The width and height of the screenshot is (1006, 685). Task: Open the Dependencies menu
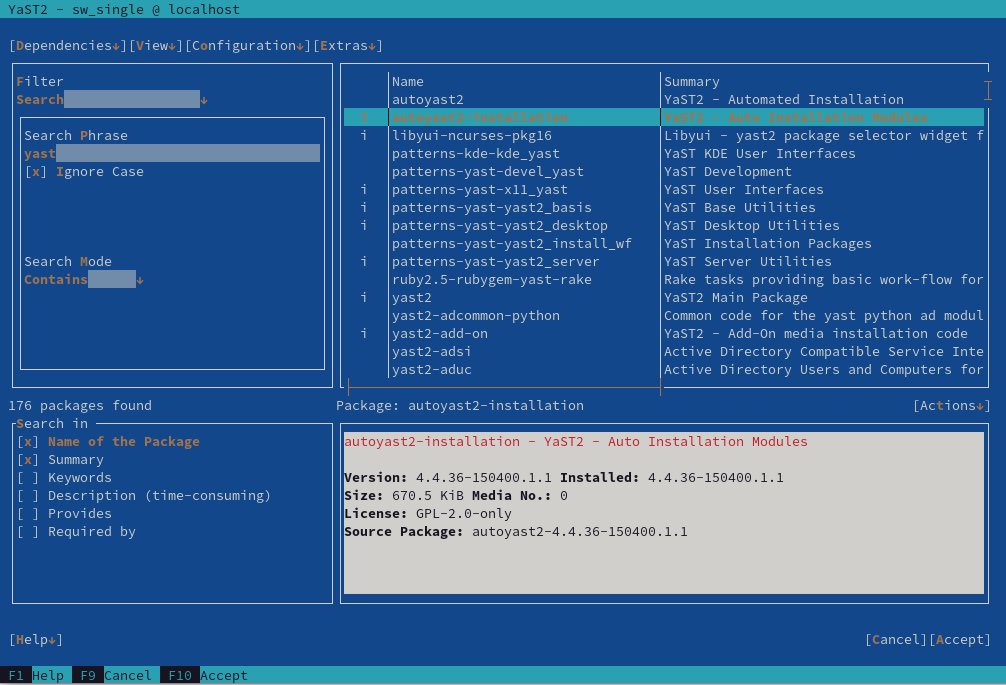tap(65, 46)
